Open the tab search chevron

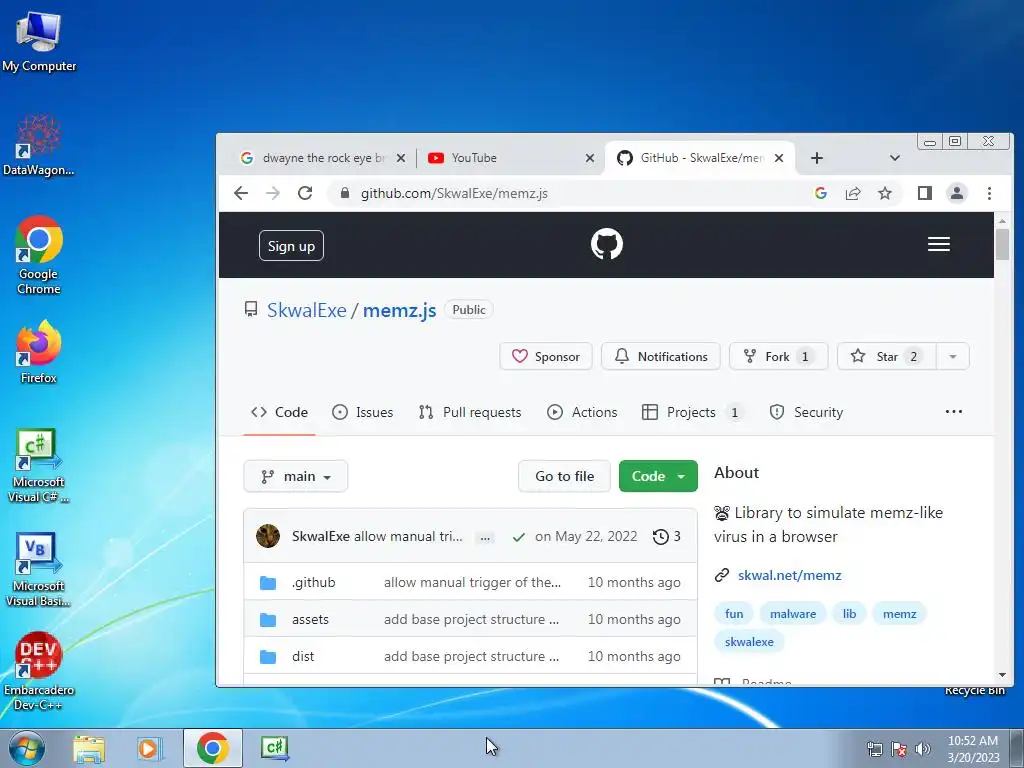(895, 158)
